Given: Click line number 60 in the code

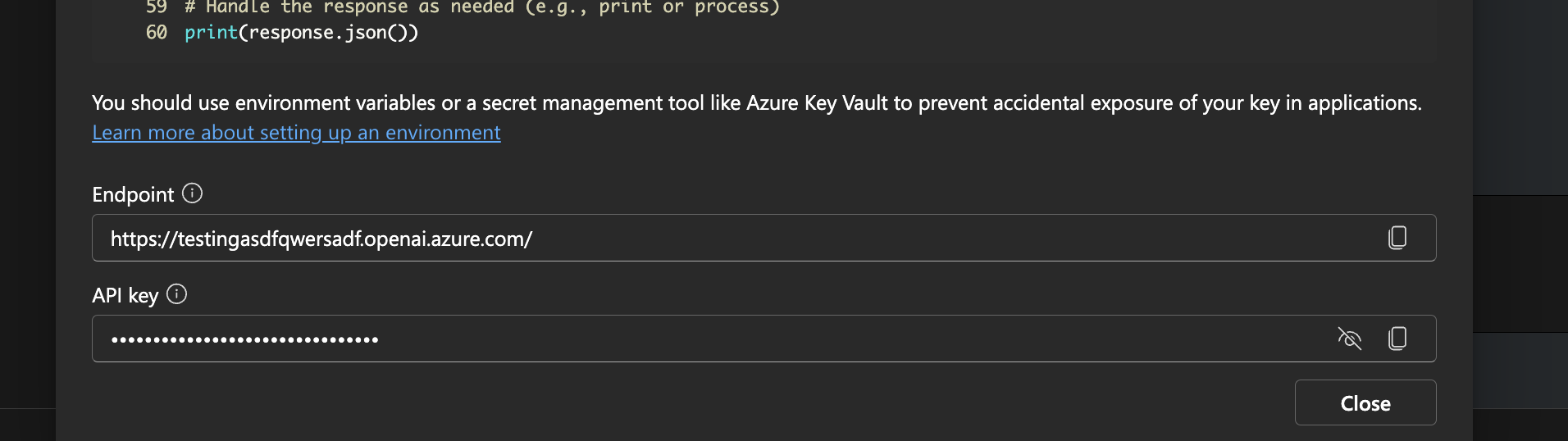Looking at the screenshot, I should pyautogui.click(x=156, y=33).
